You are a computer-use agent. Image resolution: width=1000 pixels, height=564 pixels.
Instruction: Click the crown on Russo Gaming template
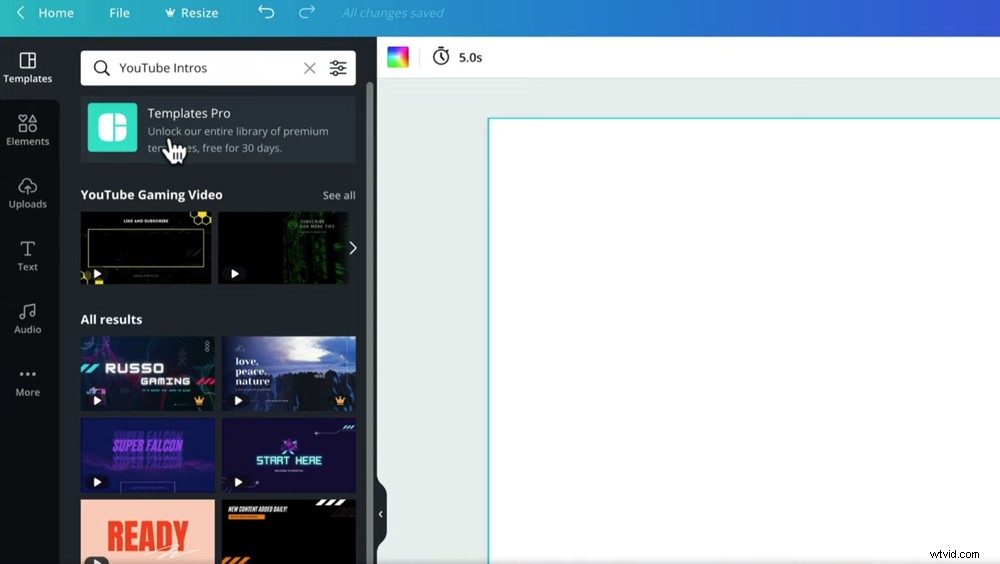tap(199, 401)
